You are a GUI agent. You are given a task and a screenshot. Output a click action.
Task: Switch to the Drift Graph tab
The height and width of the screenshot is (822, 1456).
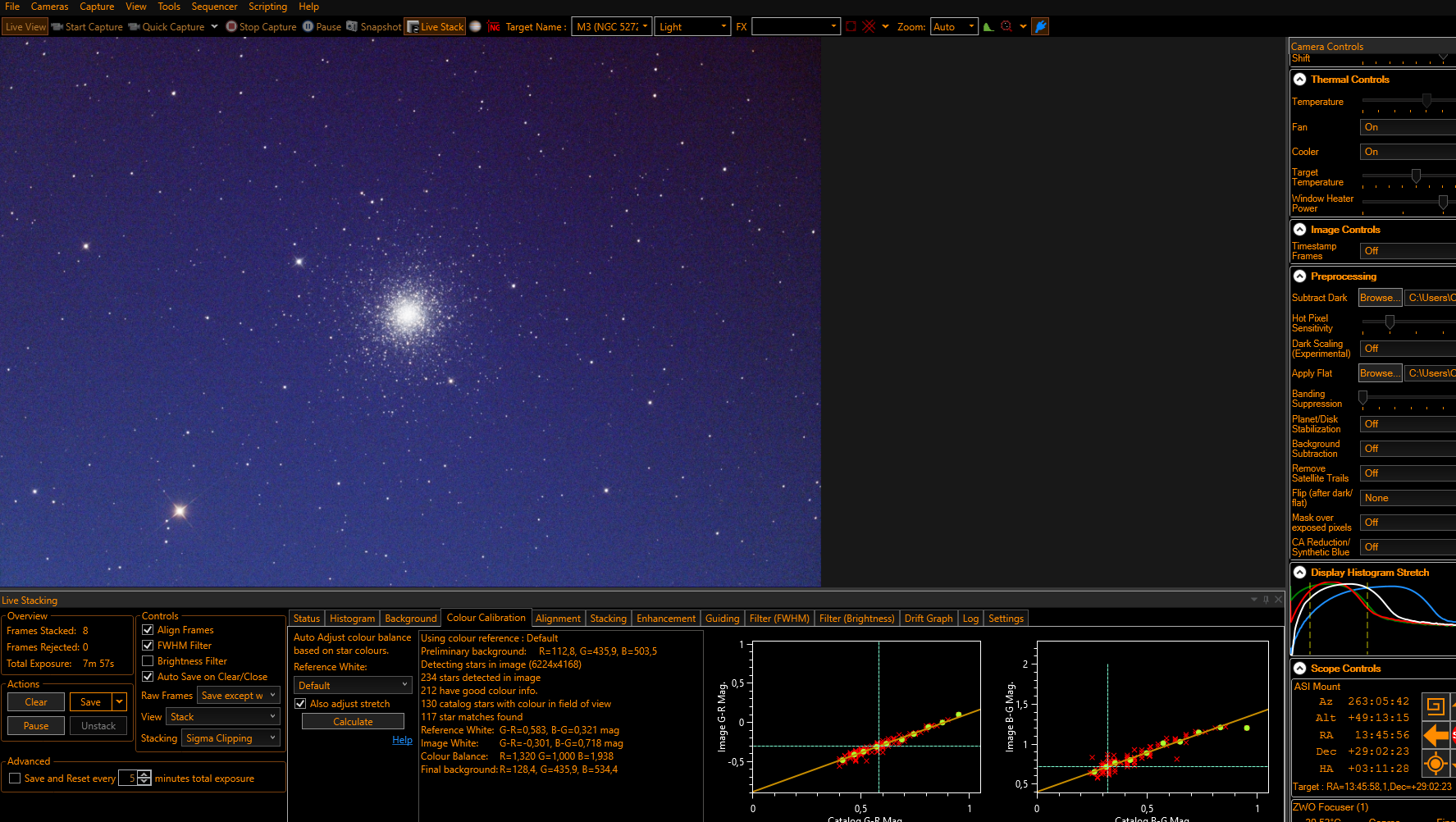click(929, 619)
